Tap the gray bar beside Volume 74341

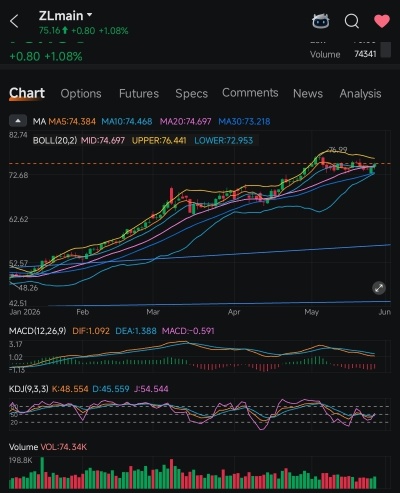(386, 50)
